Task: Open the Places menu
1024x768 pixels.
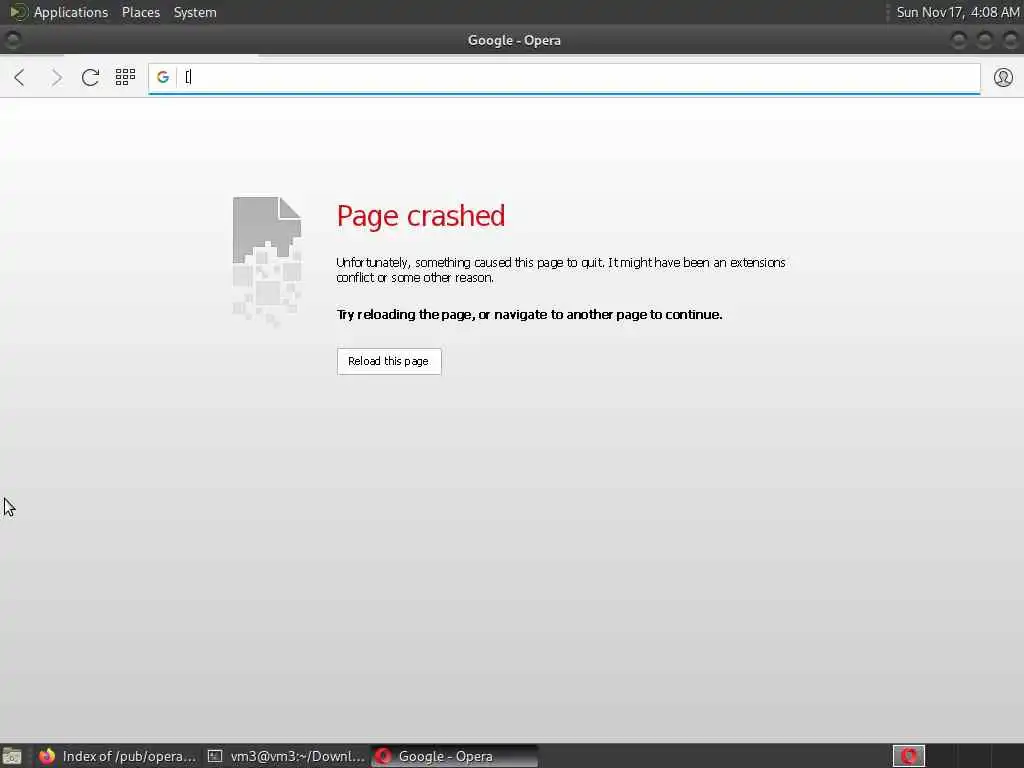Action: (140, 12)
